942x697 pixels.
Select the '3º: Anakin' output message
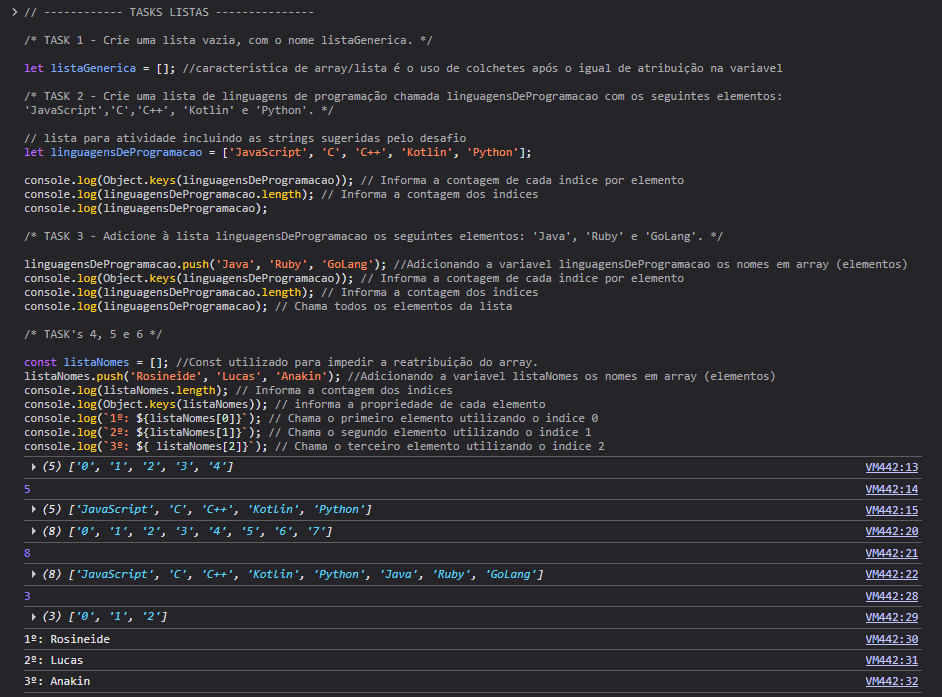point(56,682)
